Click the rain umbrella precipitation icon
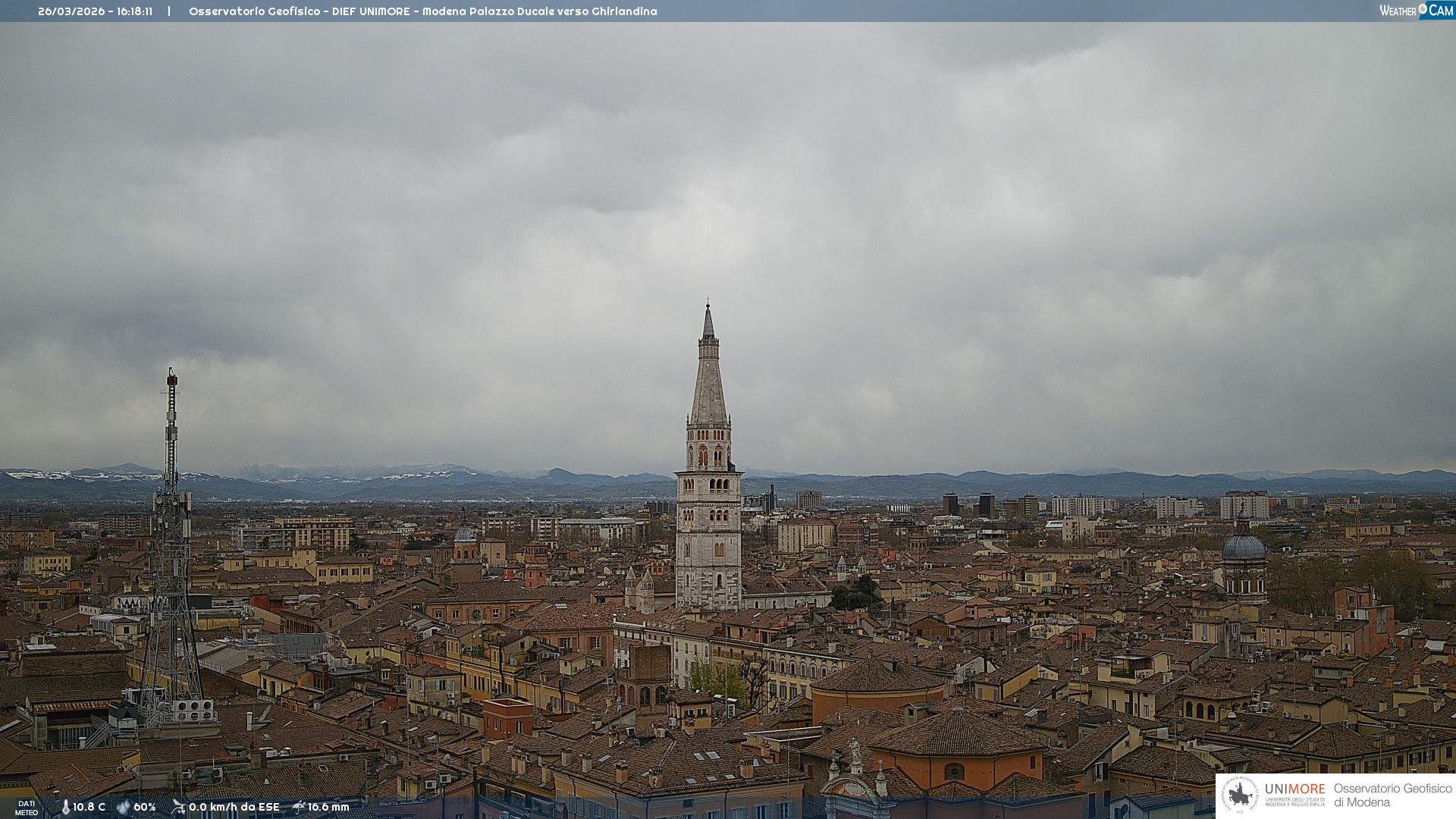The width and height of the screenshot is (1456, 819). pos(298,807)
